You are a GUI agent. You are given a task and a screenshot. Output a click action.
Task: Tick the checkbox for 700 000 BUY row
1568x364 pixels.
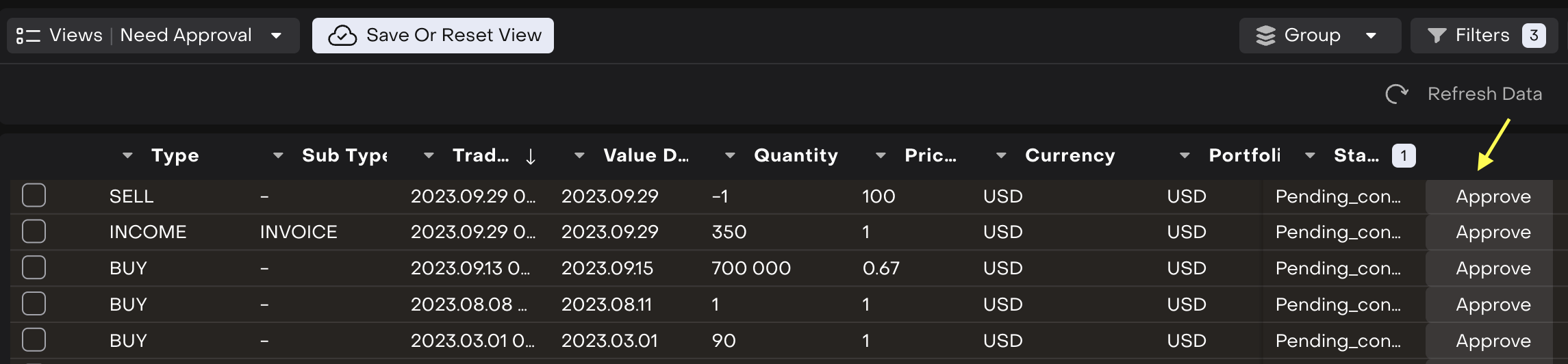click(x=34, y=268)
